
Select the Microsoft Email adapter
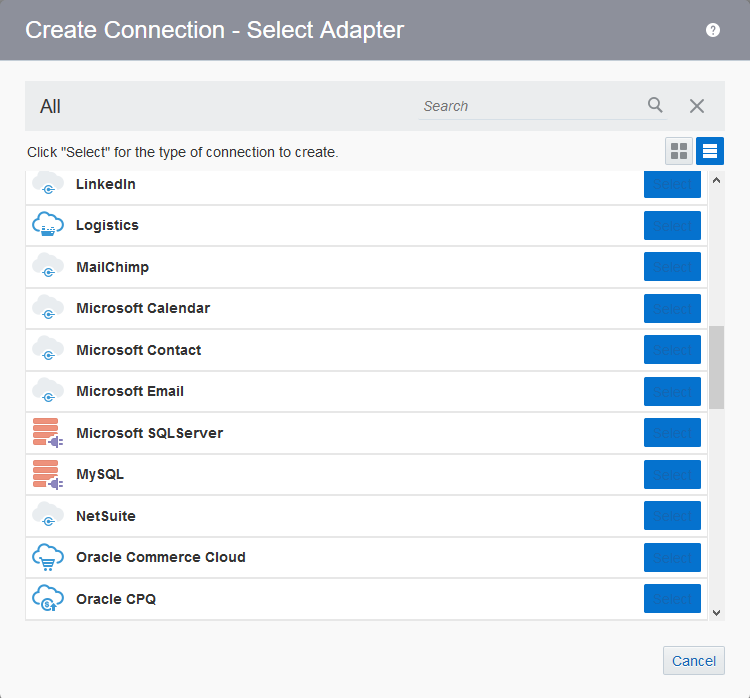point(672,391)
